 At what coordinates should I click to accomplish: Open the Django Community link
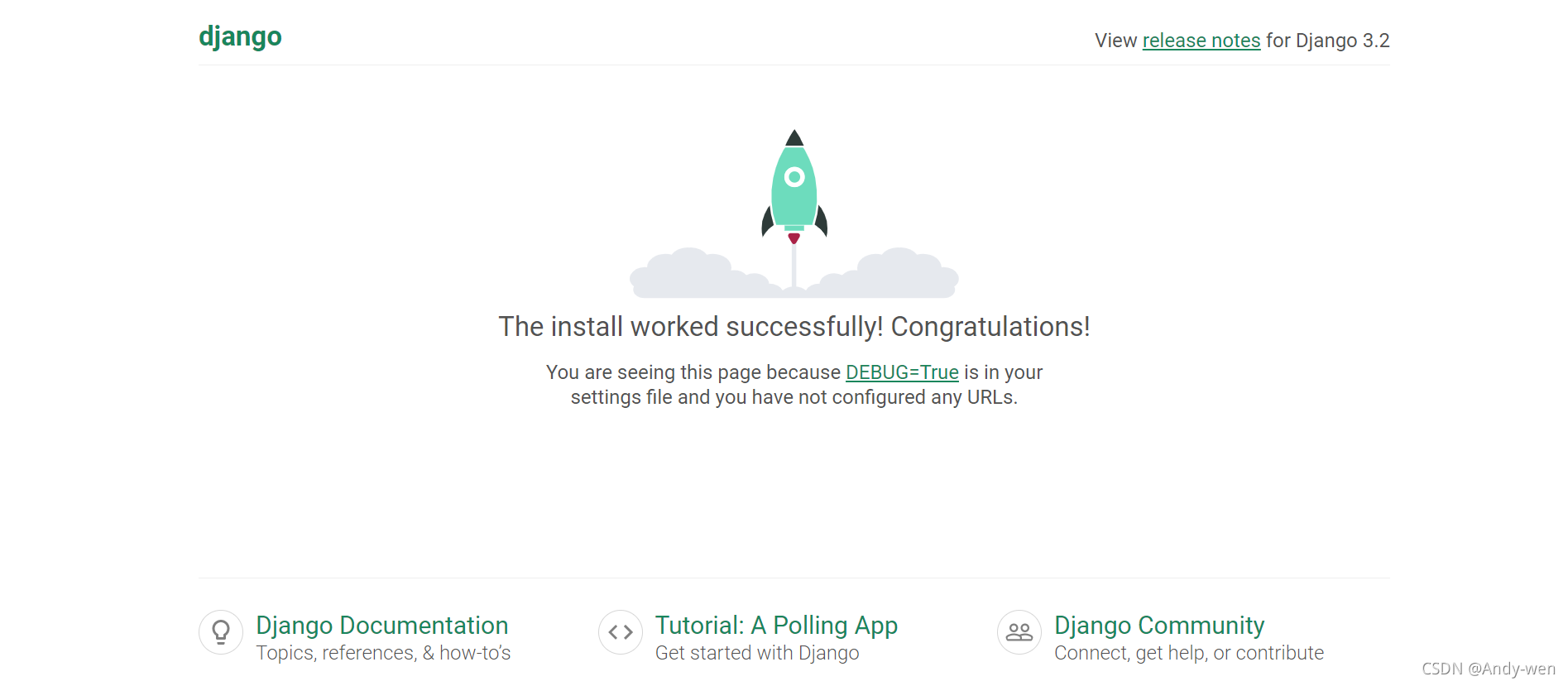[x=1159, y=626]
